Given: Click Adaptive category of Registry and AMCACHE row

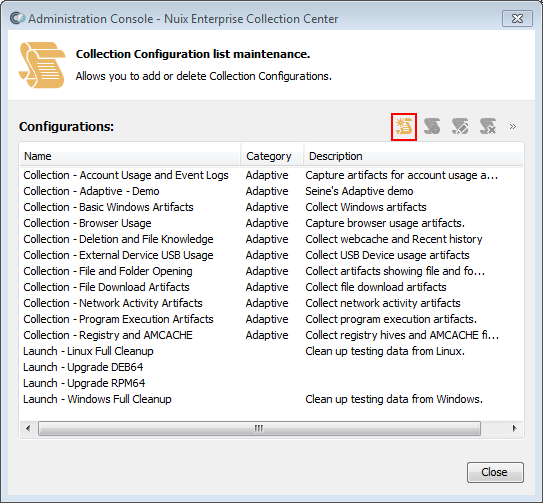Looking at the screenshot, I should (267, 335).
